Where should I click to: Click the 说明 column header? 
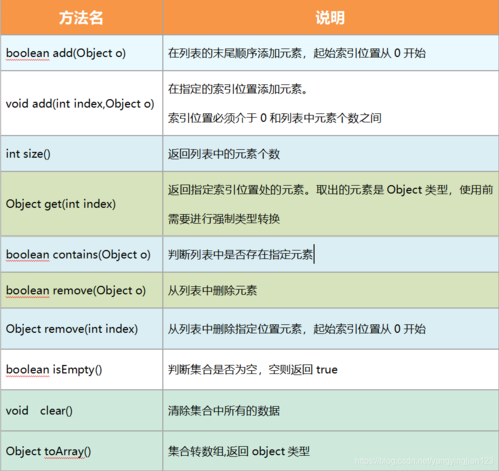(331, 17)
